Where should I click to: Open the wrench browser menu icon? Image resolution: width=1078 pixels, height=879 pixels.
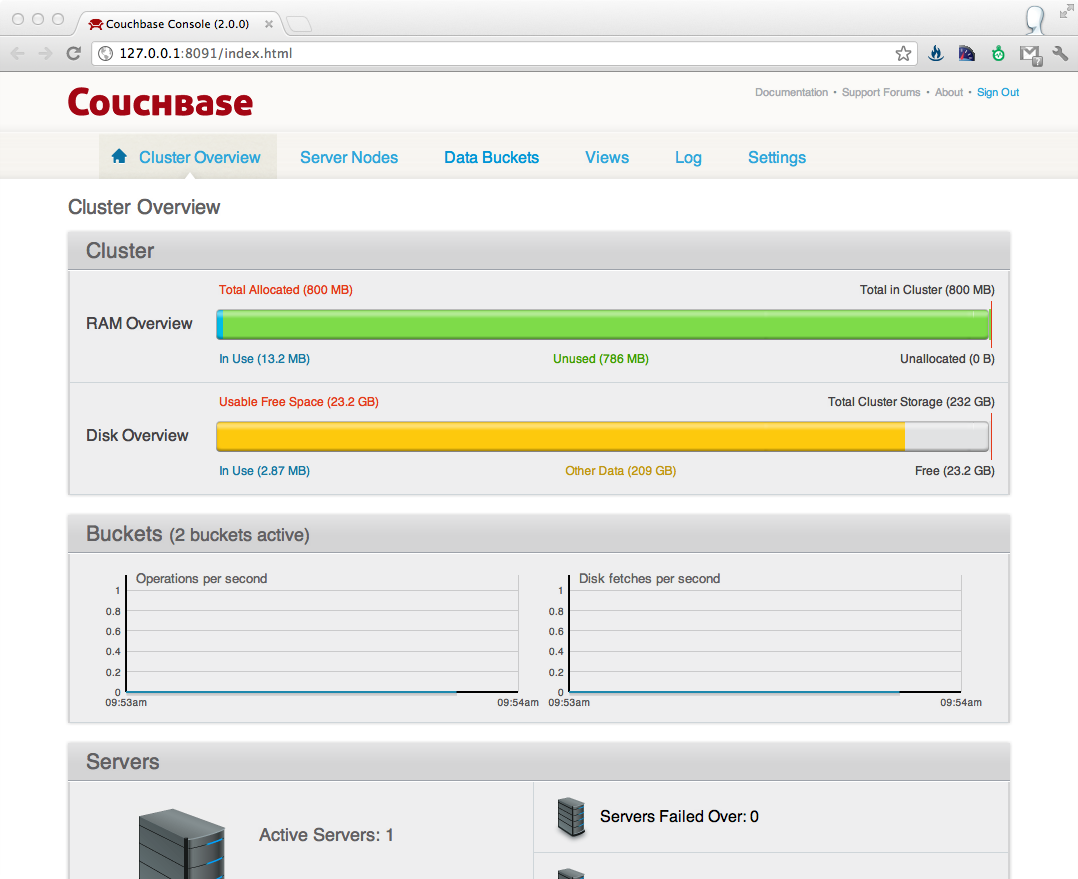coord(1060,54)
